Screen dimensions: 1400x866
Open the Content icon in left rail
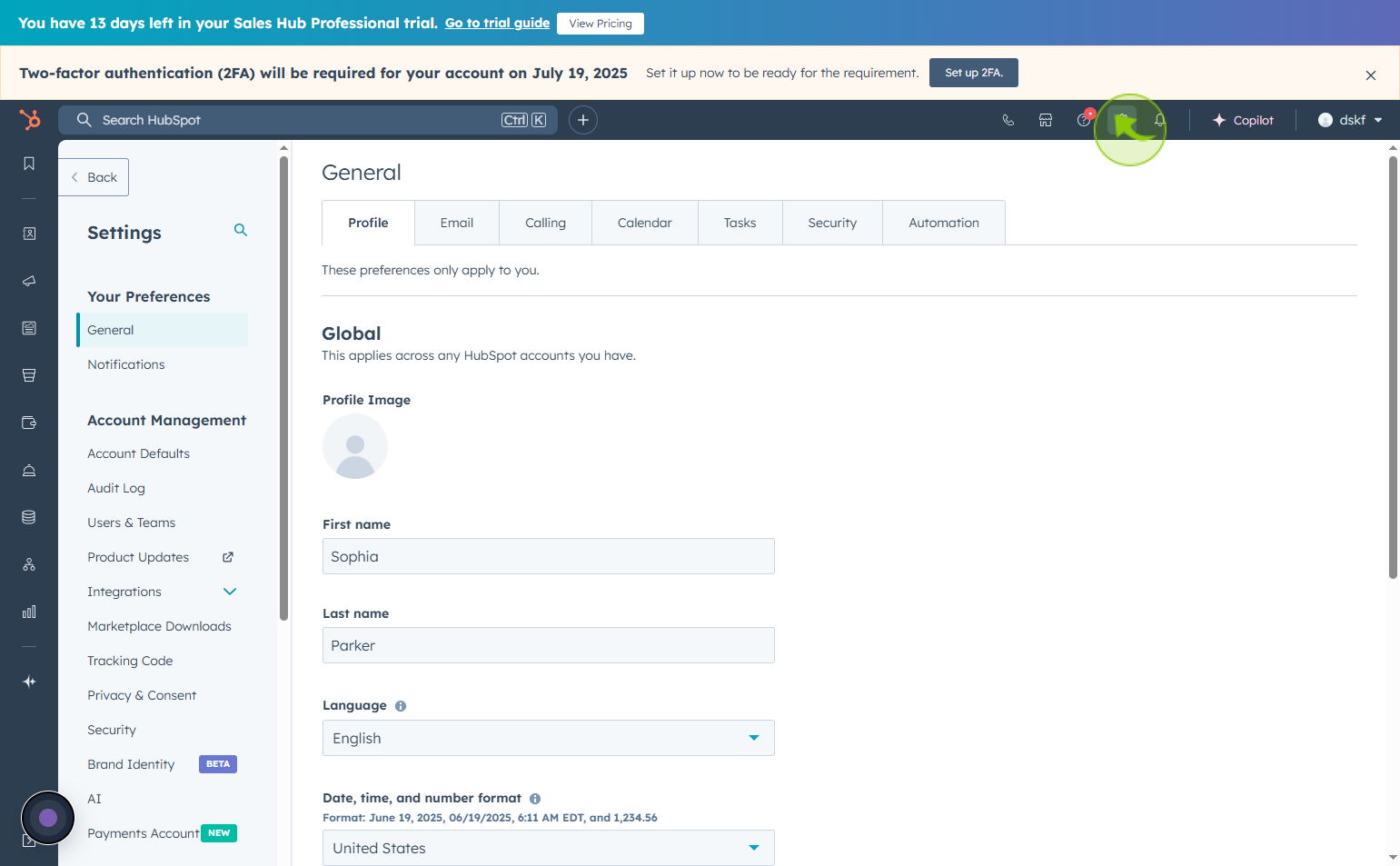29,328
